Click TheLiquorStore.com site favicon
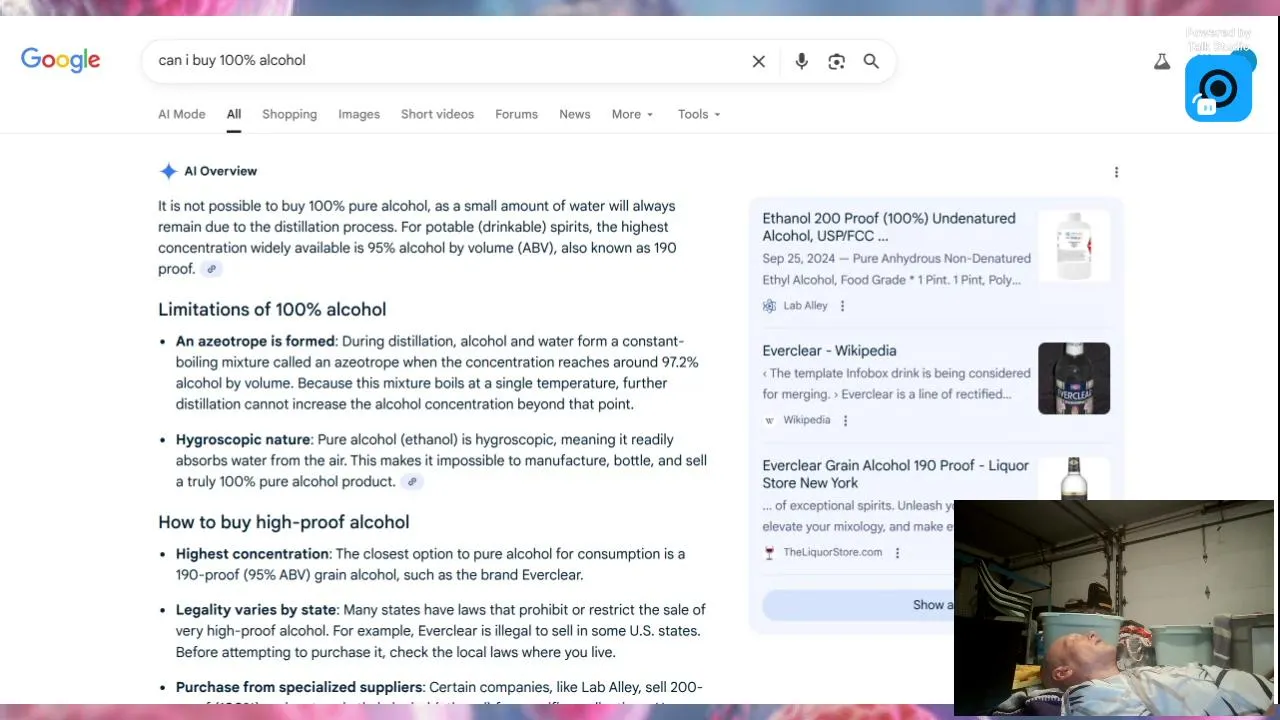 [769, 553]
